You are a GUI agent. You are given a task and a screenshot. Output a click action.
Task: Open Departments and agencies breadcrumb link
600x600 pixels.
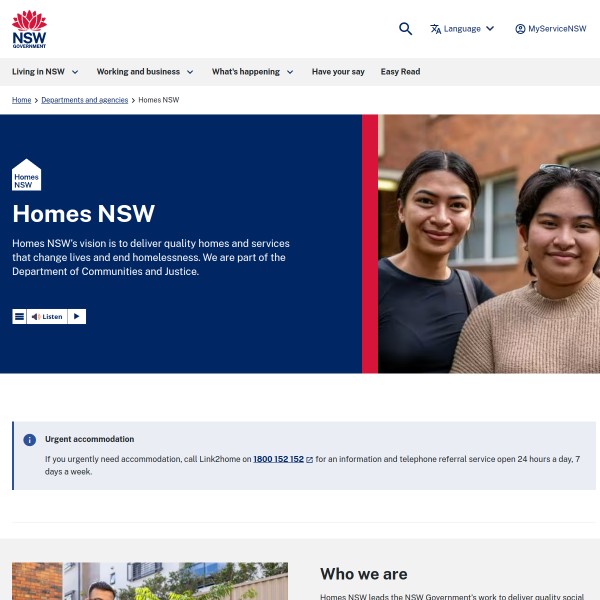click(85, 100)
